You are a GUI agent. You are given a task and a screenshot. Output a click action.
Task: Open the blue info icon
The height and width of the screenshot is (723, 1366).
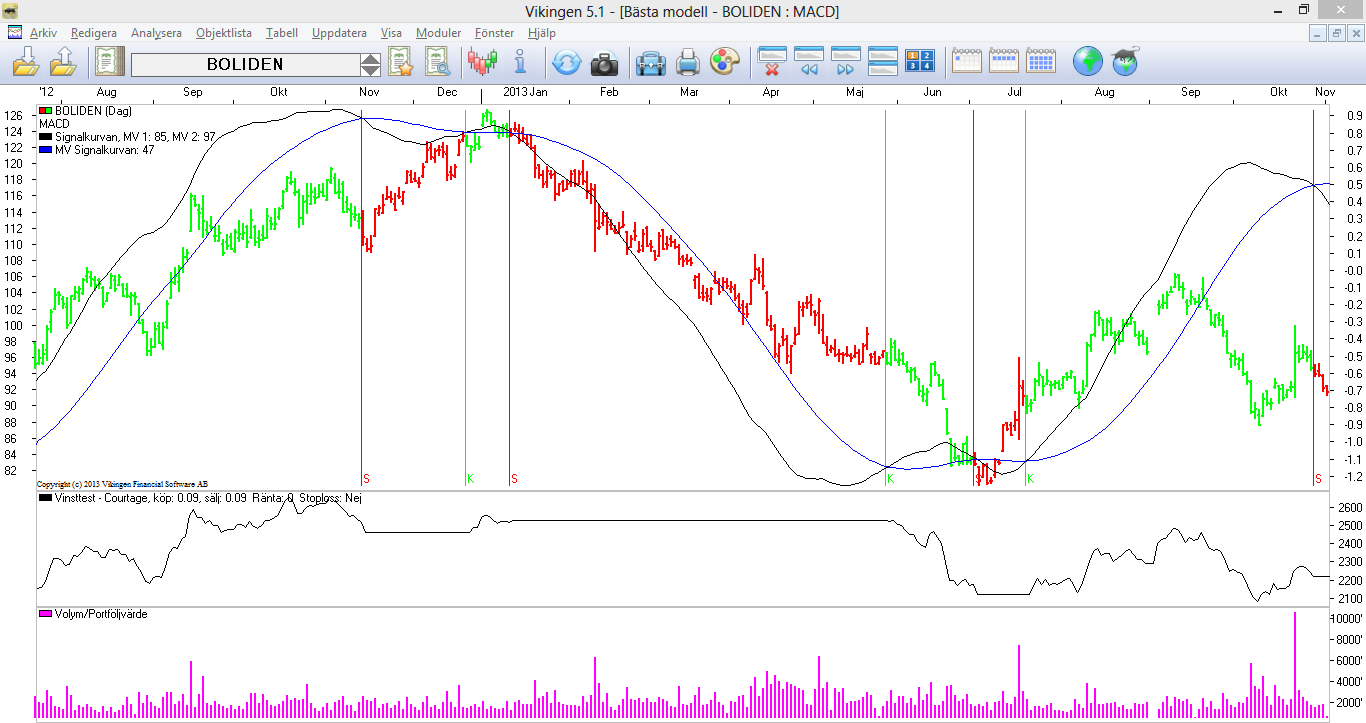[x=520, y=63]
